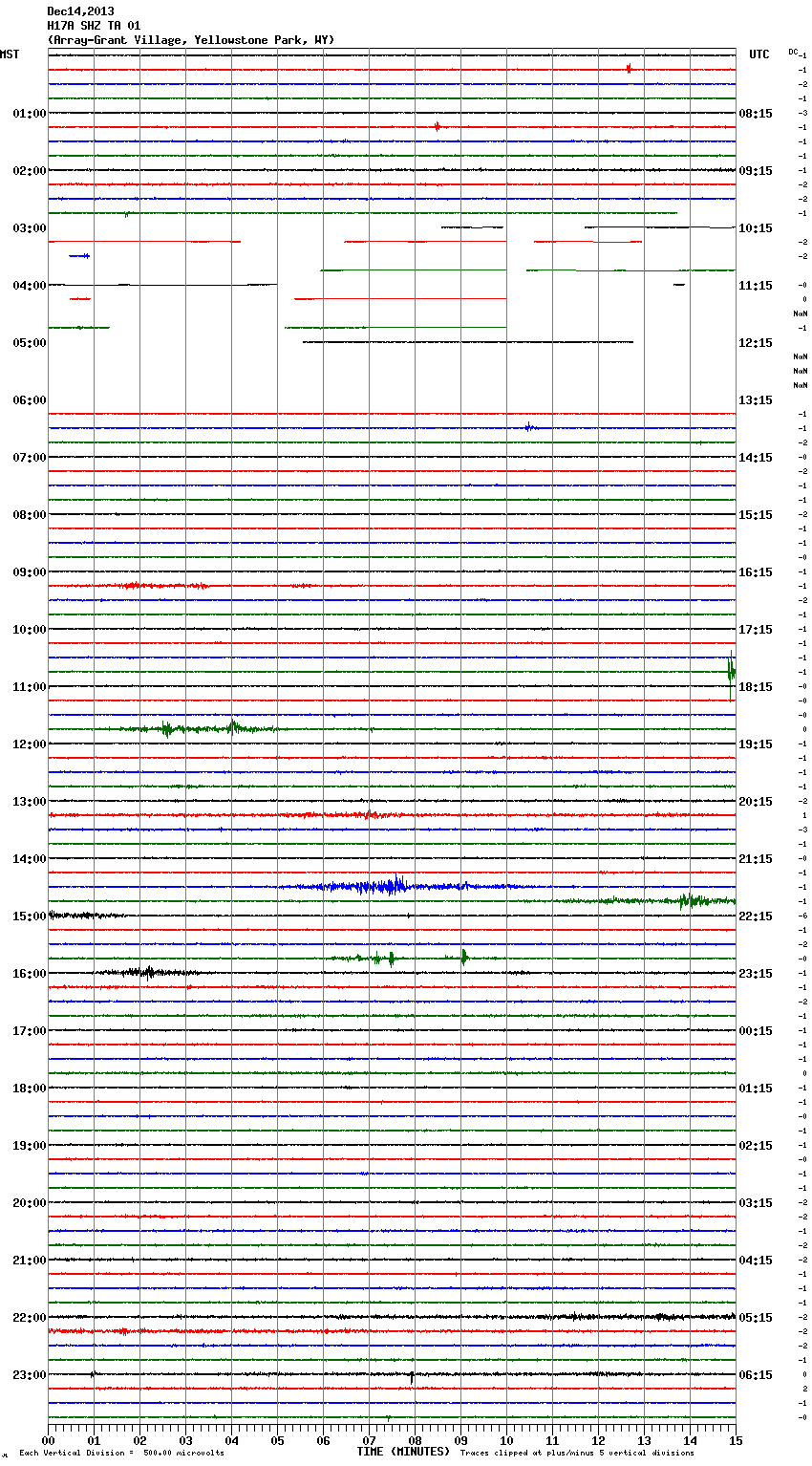This screenshot has height=1466, width=812.
Task: Click the UTC column heading
Action: point(759,54)
